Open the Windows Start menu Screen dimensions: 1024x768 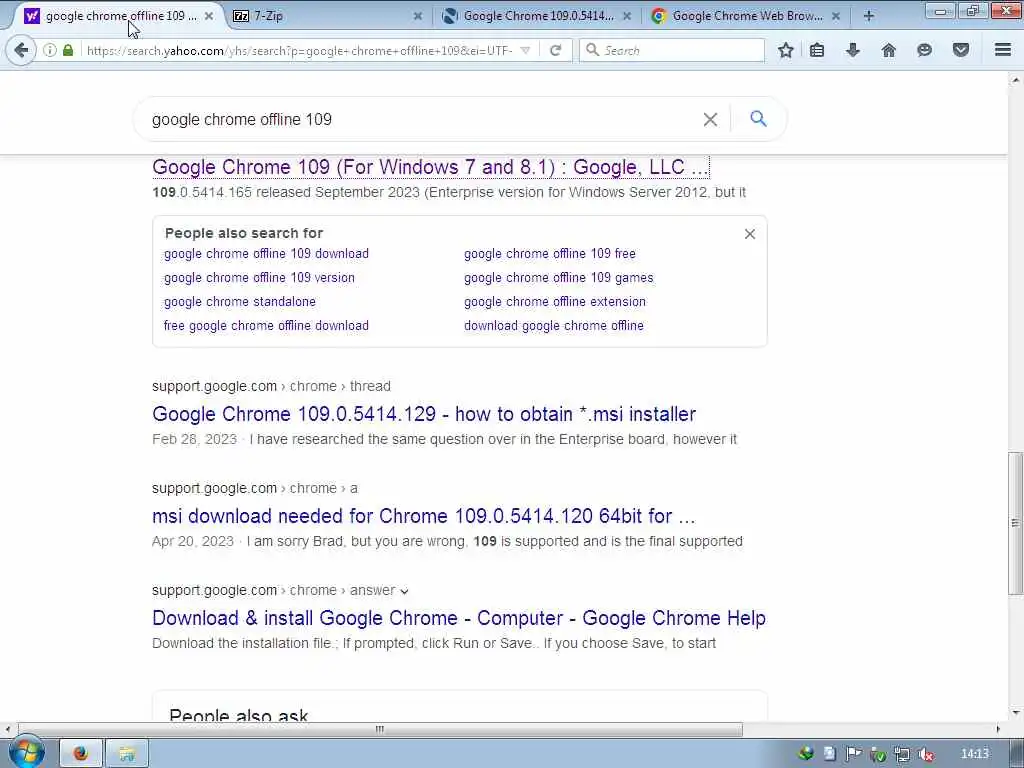point(26,753)
